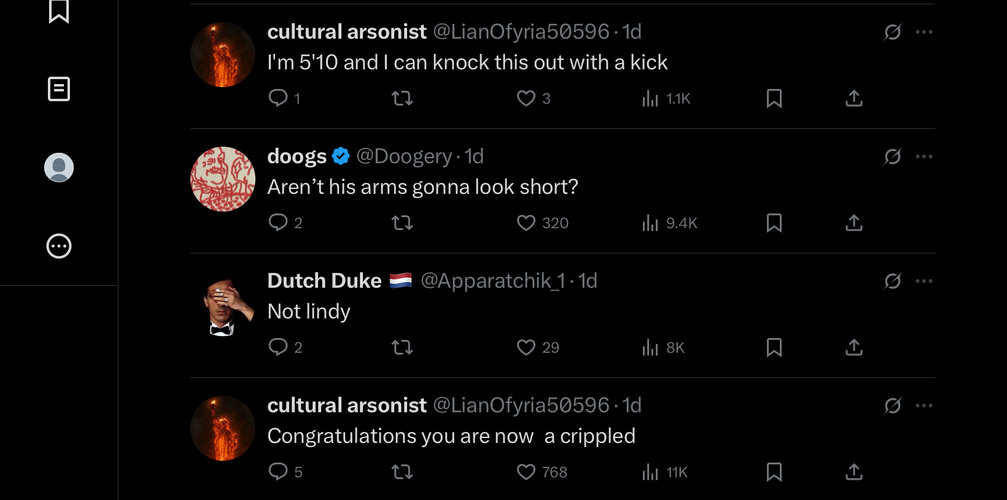The image size is (1007, 500).
Task: Open Lists icon in the sidebar
Action: (58, 89)
